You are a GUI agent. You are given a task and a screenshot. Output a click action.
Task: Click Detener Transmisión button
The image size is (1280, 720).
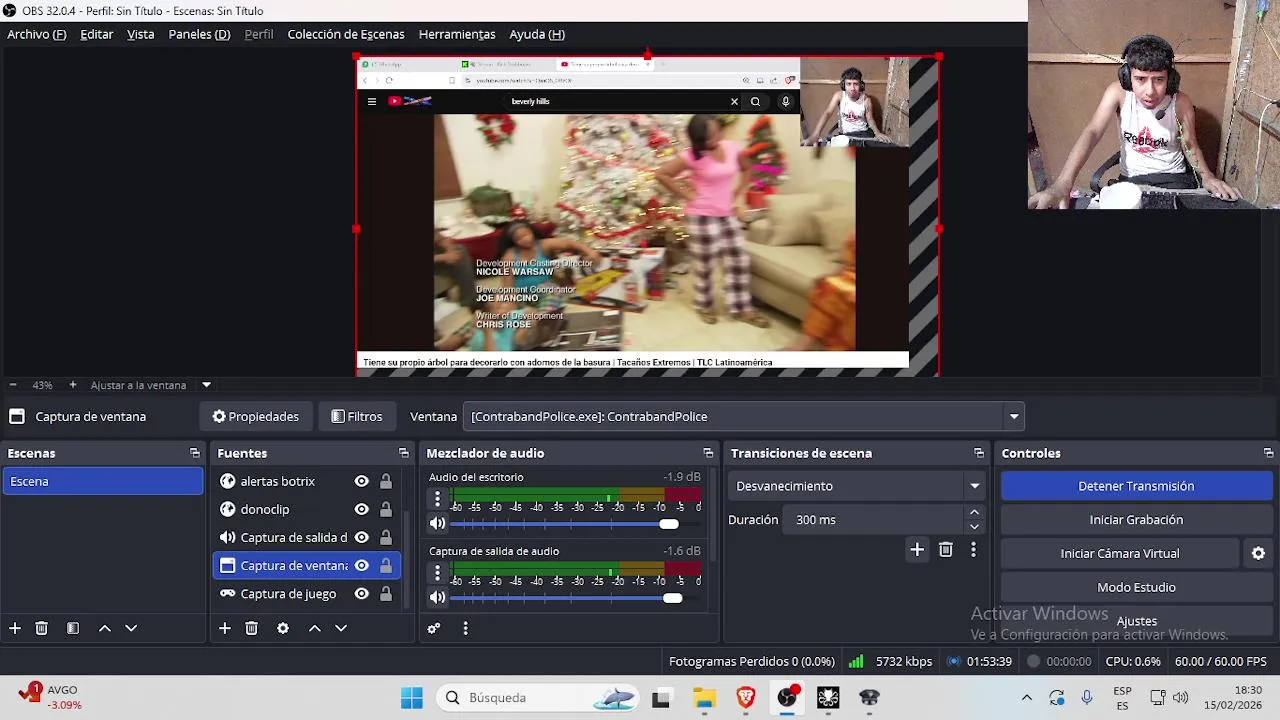(1136, 486)
